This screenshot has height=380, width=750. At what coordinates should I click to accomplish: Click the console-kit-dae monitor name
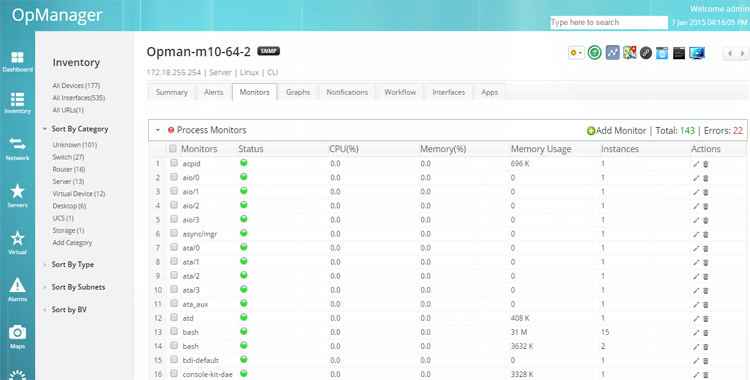point(208,374)
